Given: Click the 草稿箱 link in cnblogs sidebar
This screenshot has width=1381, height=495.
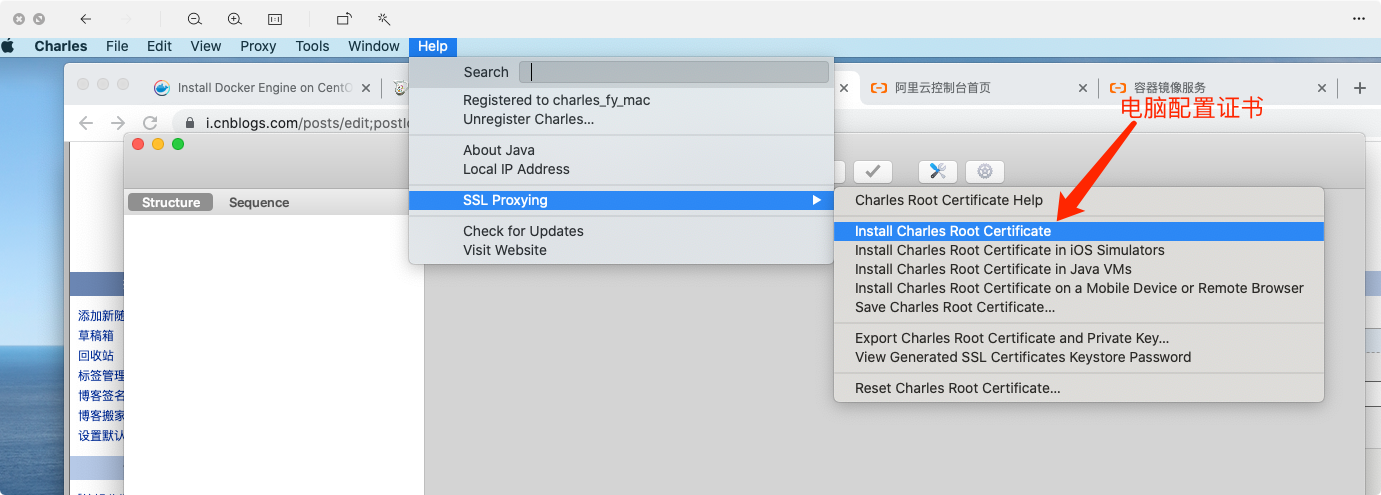Looking at the screenshot, I should click(96, 336).
